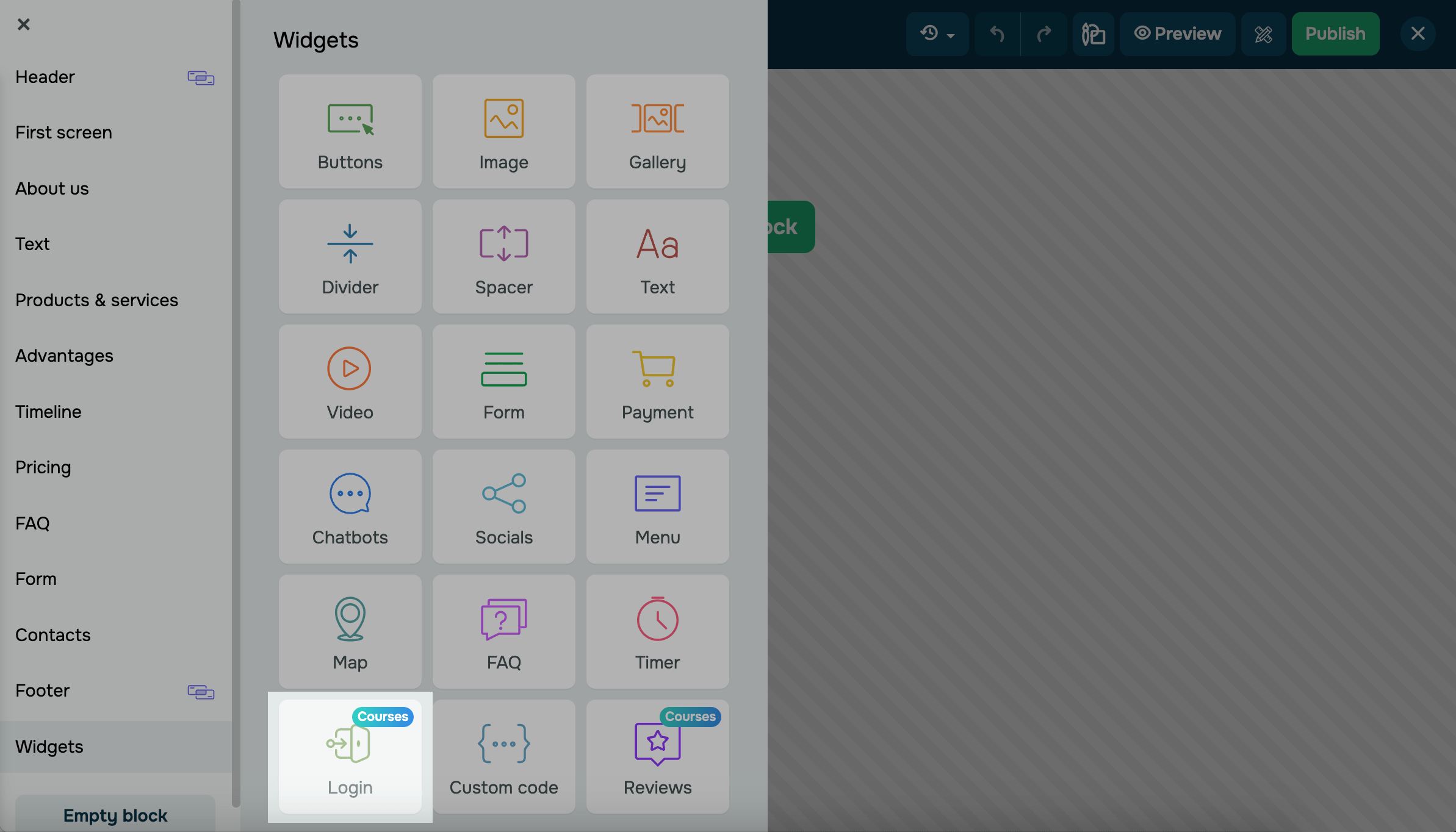Choose the Video widget
Screen dimensions: 1456x832
(350, 382)
